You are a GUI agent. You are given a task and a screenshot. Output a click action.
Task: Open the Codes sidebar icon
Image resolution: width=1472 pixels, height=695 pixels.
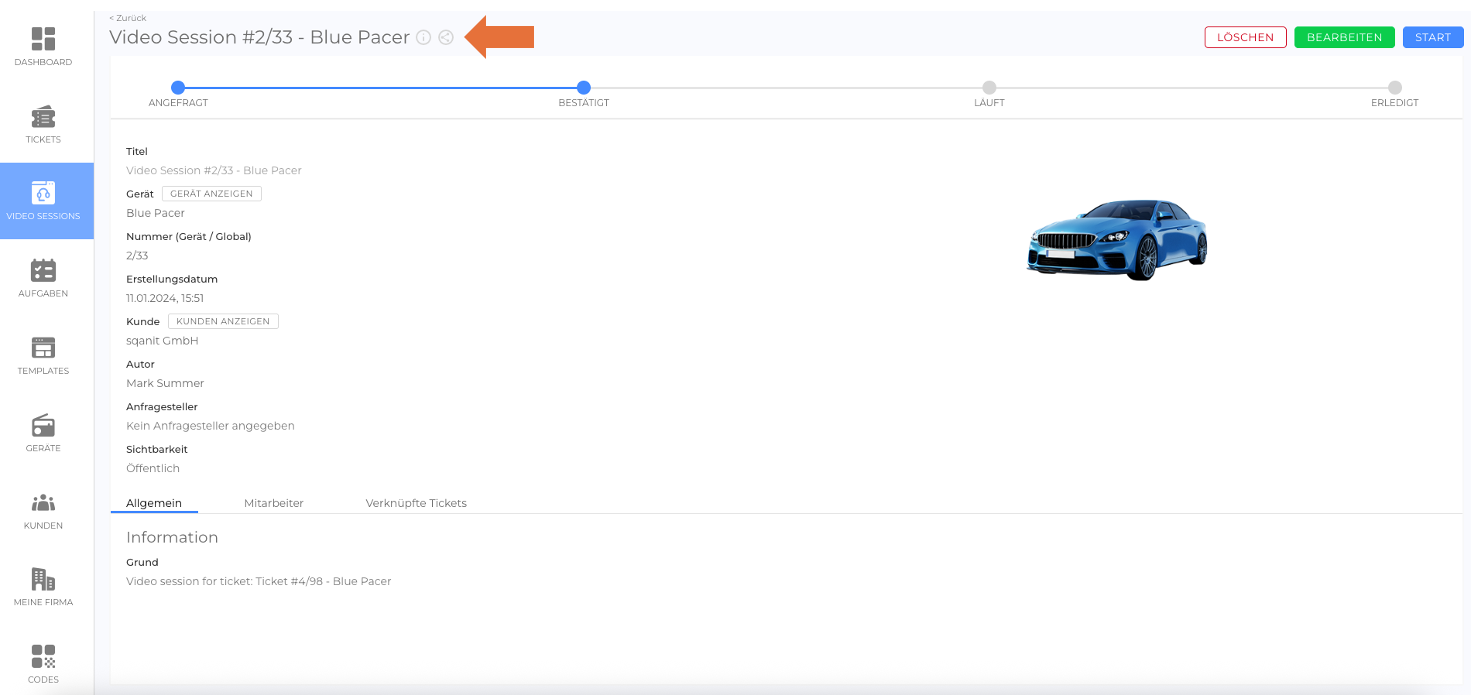(43, 657)
